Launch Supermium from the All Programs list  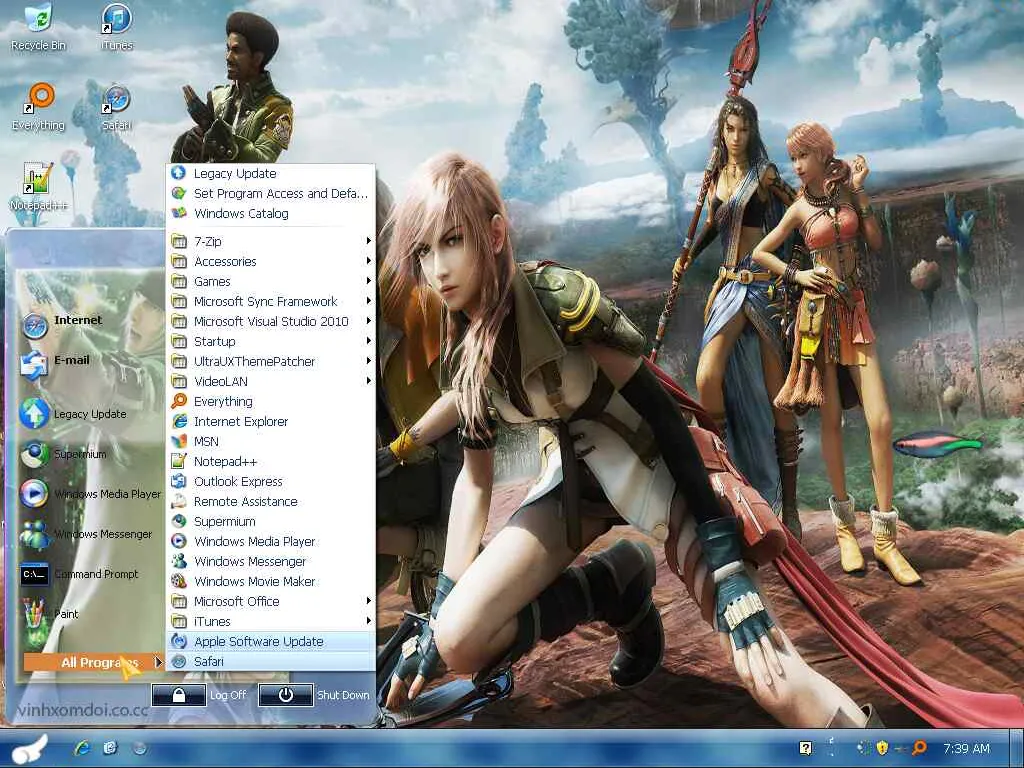pos(271,522)
